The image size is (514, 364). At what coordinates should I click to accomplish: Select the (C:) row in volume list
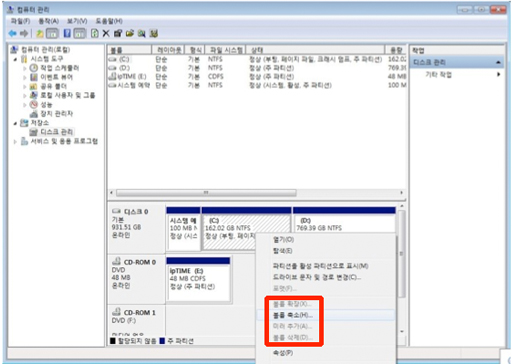pyautogui.click(x=257, y=59)
